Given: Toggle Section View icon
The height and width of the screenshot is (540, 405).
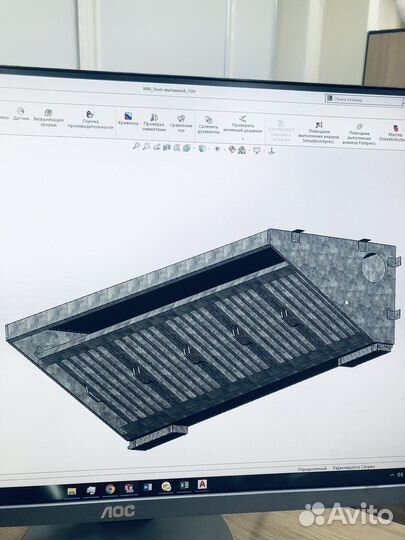Looking at the screenshot, I should (167, 147).
